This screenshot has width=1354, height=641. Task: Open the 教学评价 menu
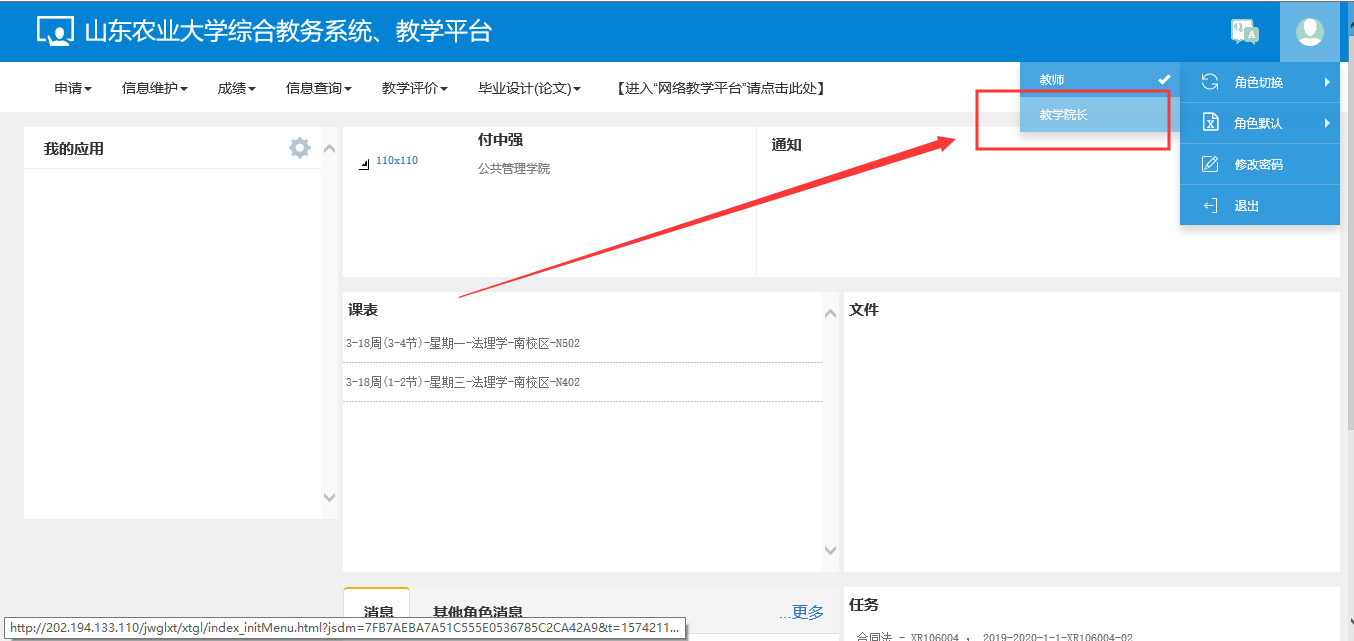point(414,89)
